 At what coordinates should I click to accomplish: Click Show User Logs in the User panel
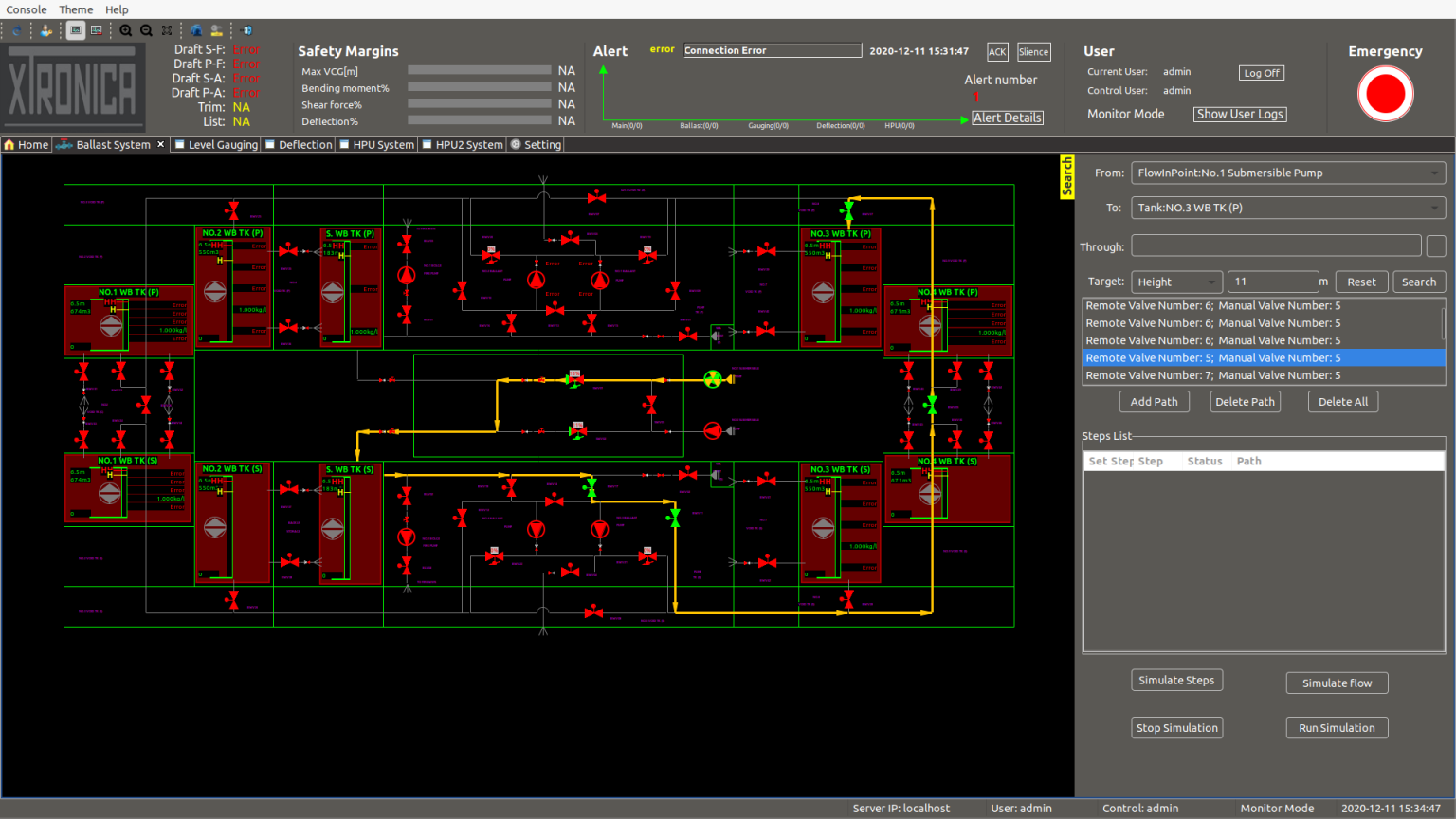pos(1239,114)
